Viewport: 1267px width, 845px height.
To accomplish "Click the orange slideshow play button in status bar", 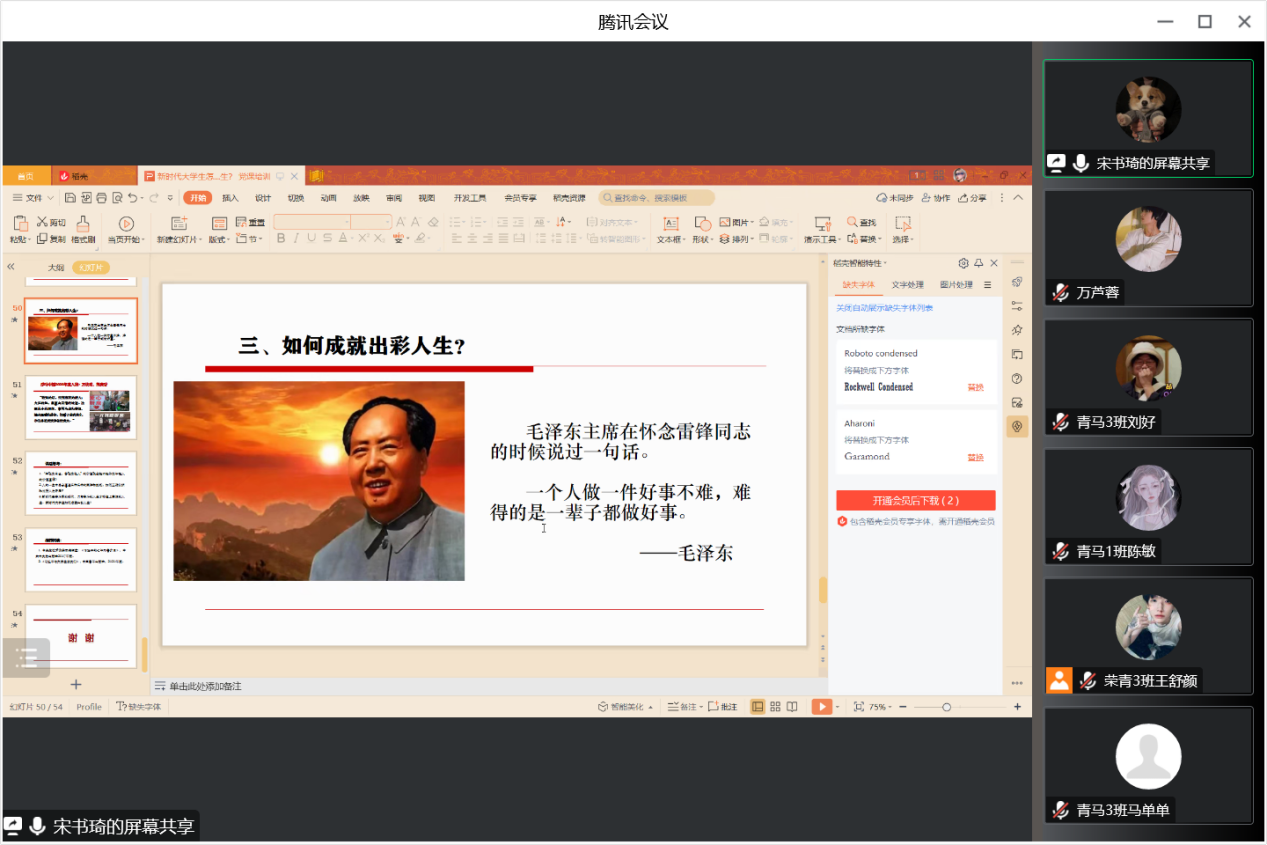I will [x=822, y=707].
